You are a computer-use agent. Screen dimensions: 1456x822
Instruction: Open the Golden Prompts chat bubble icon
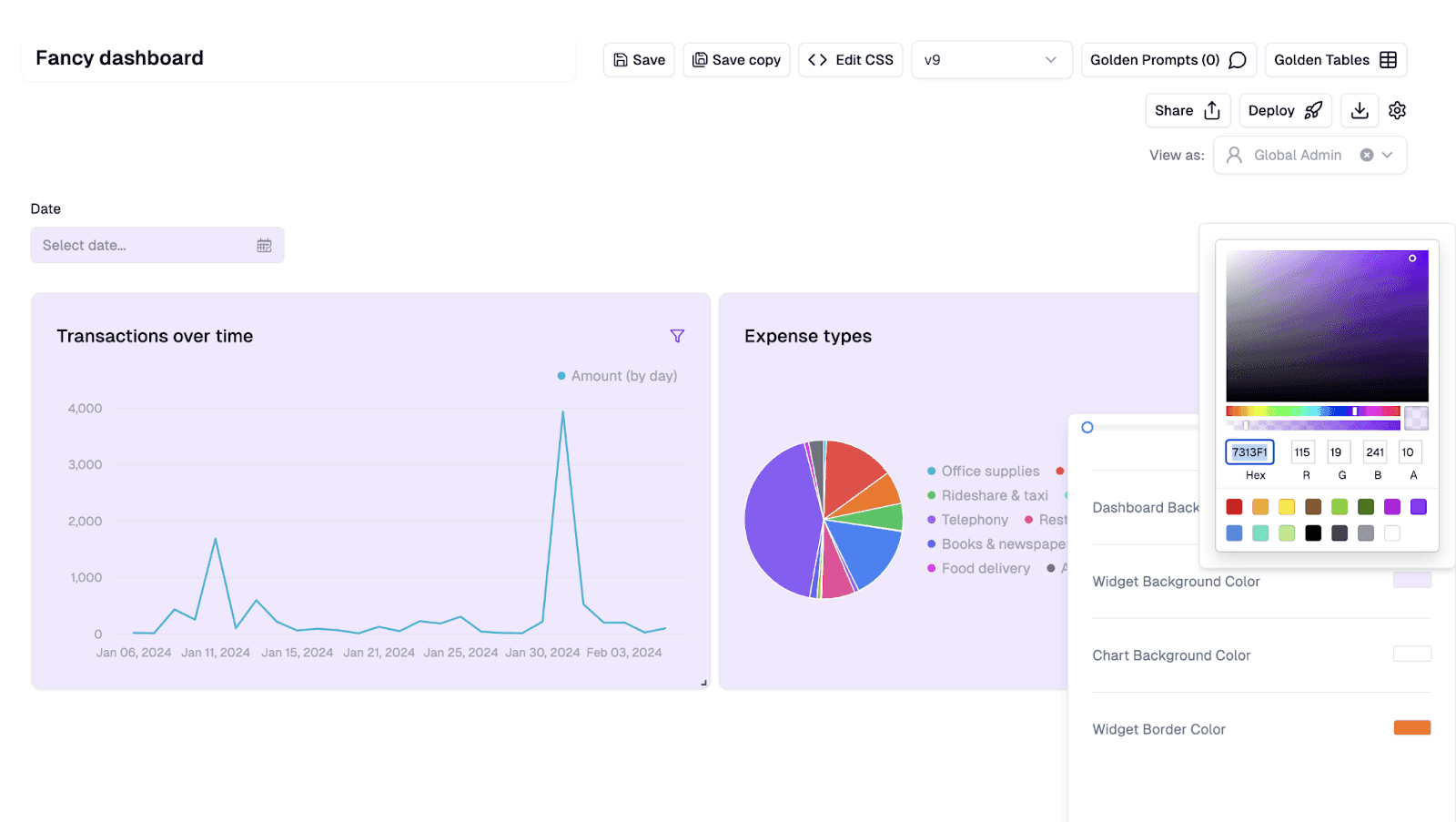[1236, 59]
